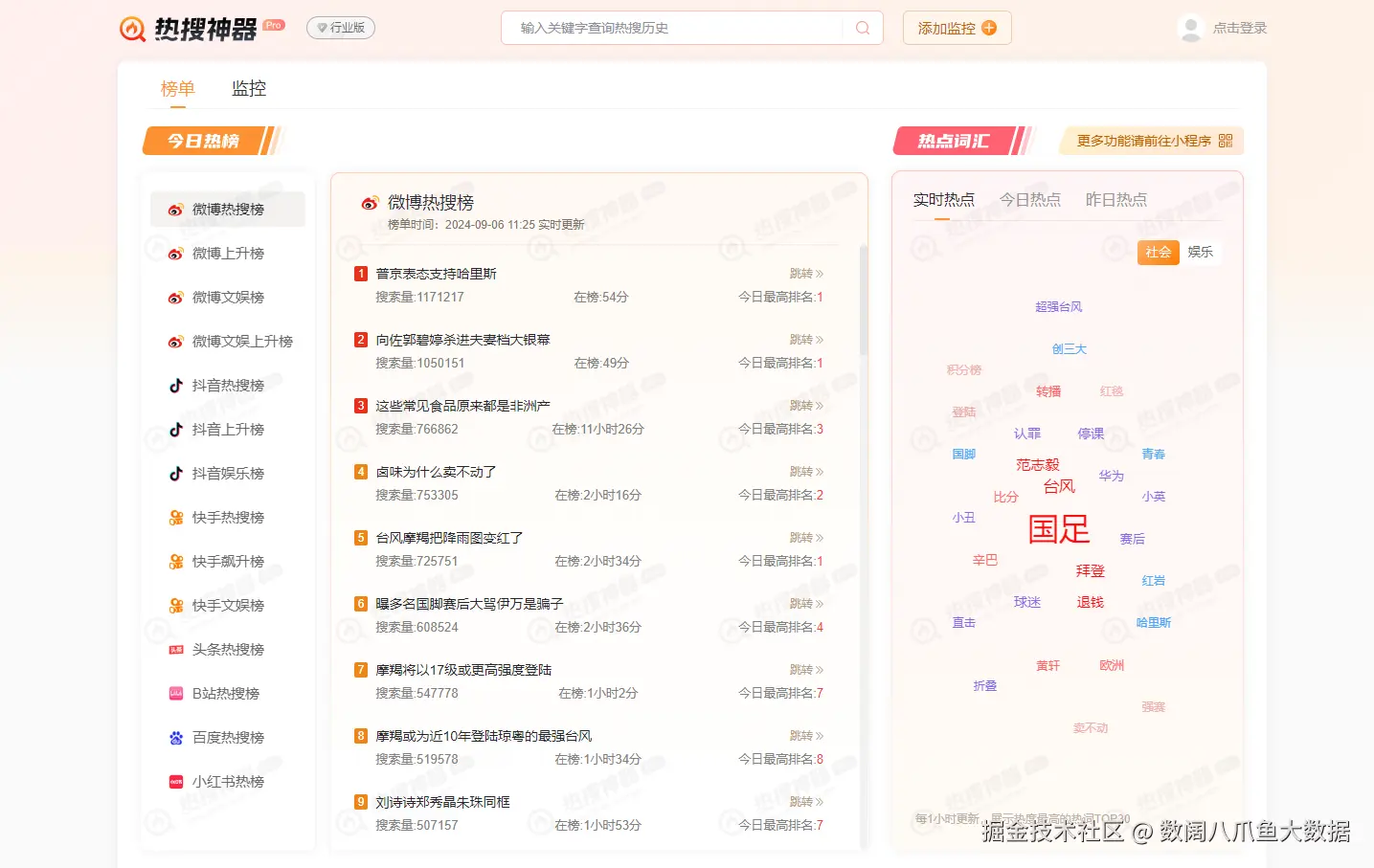Click 点击登录 to sign in
Viewport: 1374px width, 868px height.
(x=1240, y=28)
